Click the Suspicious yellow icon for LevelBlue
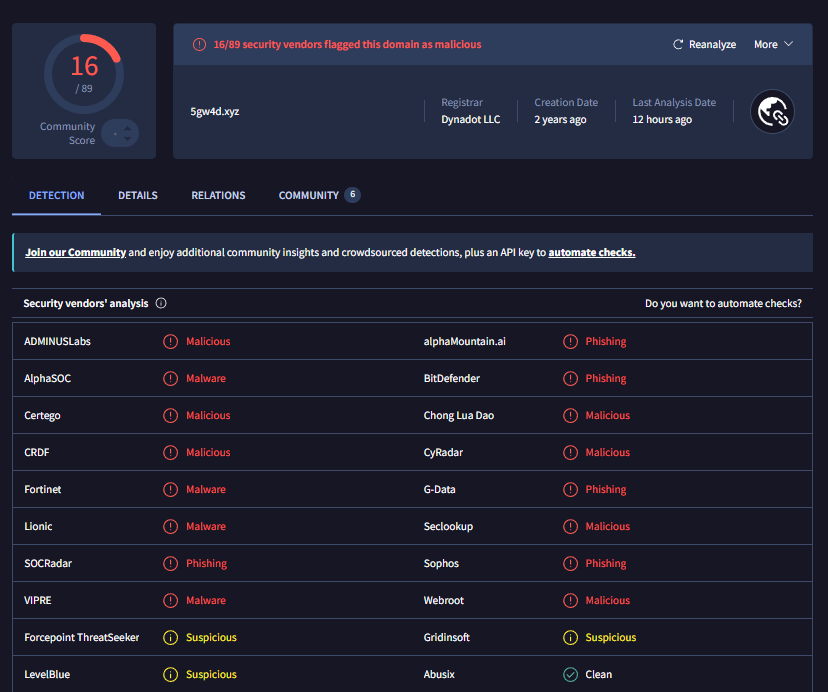This screenshot has width=828, height=692. 171,674
